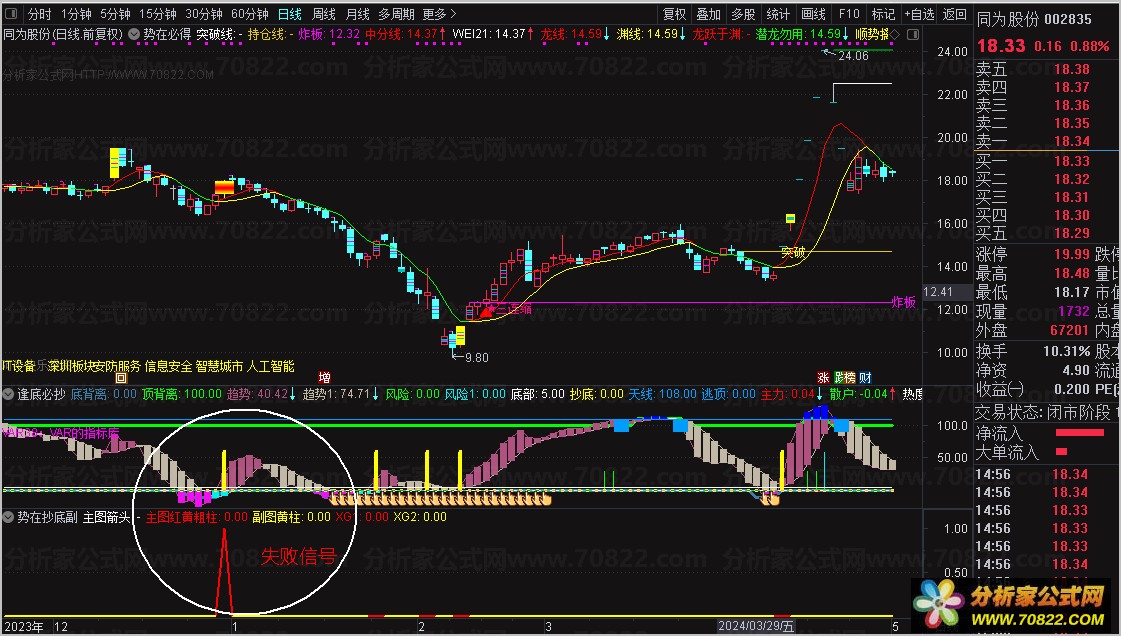This screenshot has height=636, width=1121.
Task: Click the 分析家公式网 logo at bottom right
Action: pos(1014,605)
